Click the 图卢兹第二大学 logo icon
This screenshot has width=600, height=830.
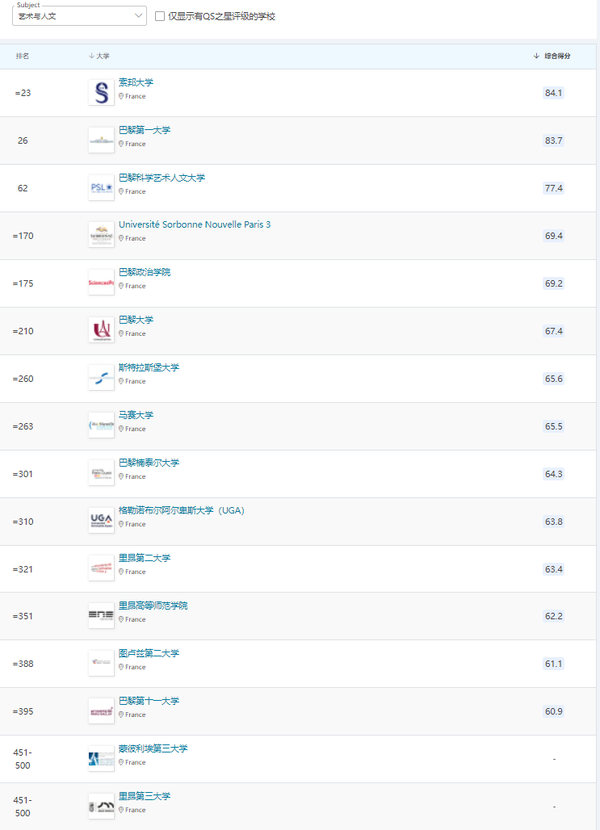tap(101, 664)
